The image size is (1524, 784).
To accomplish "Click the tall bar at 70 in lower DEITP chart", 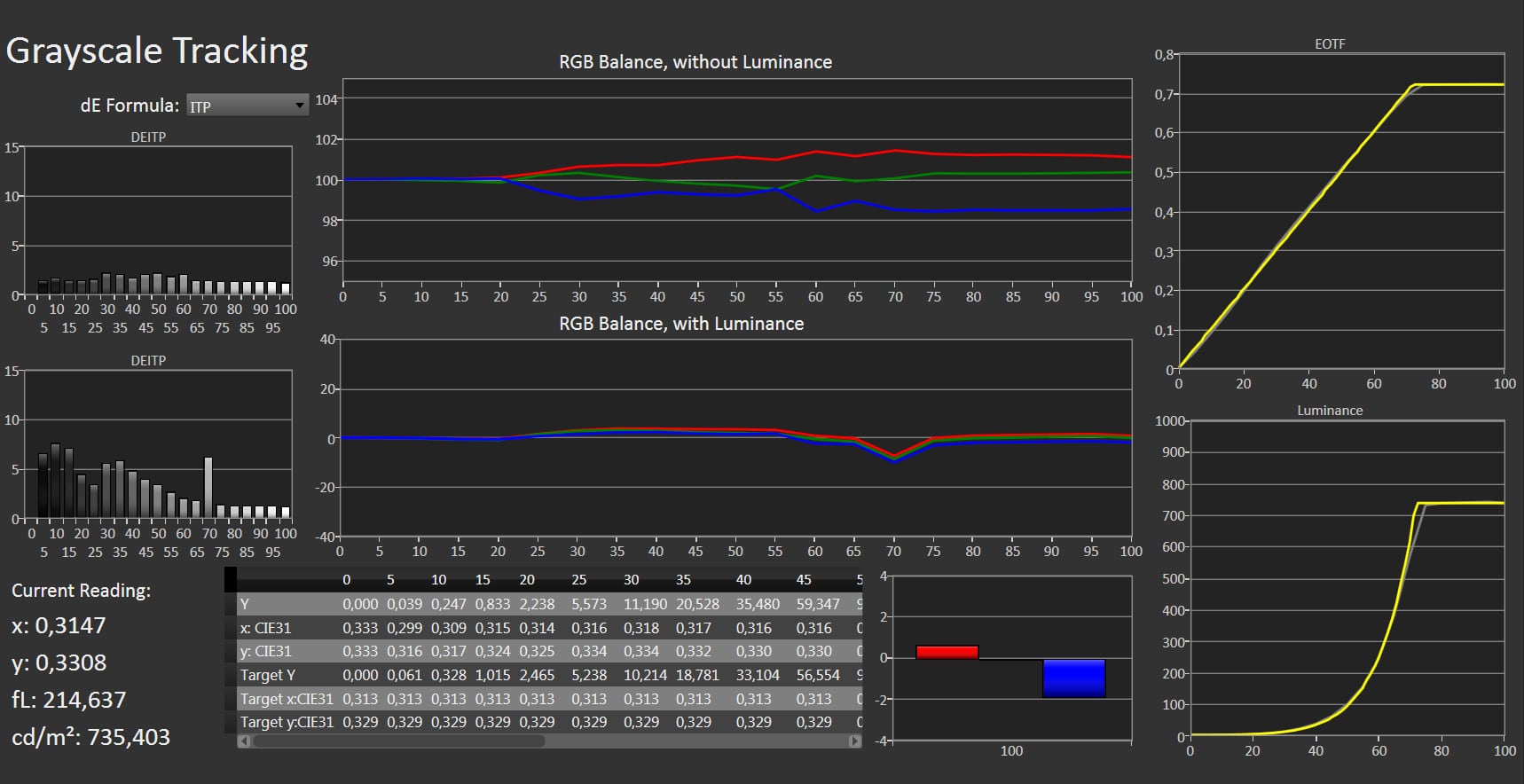I will [x=208, y=488].
